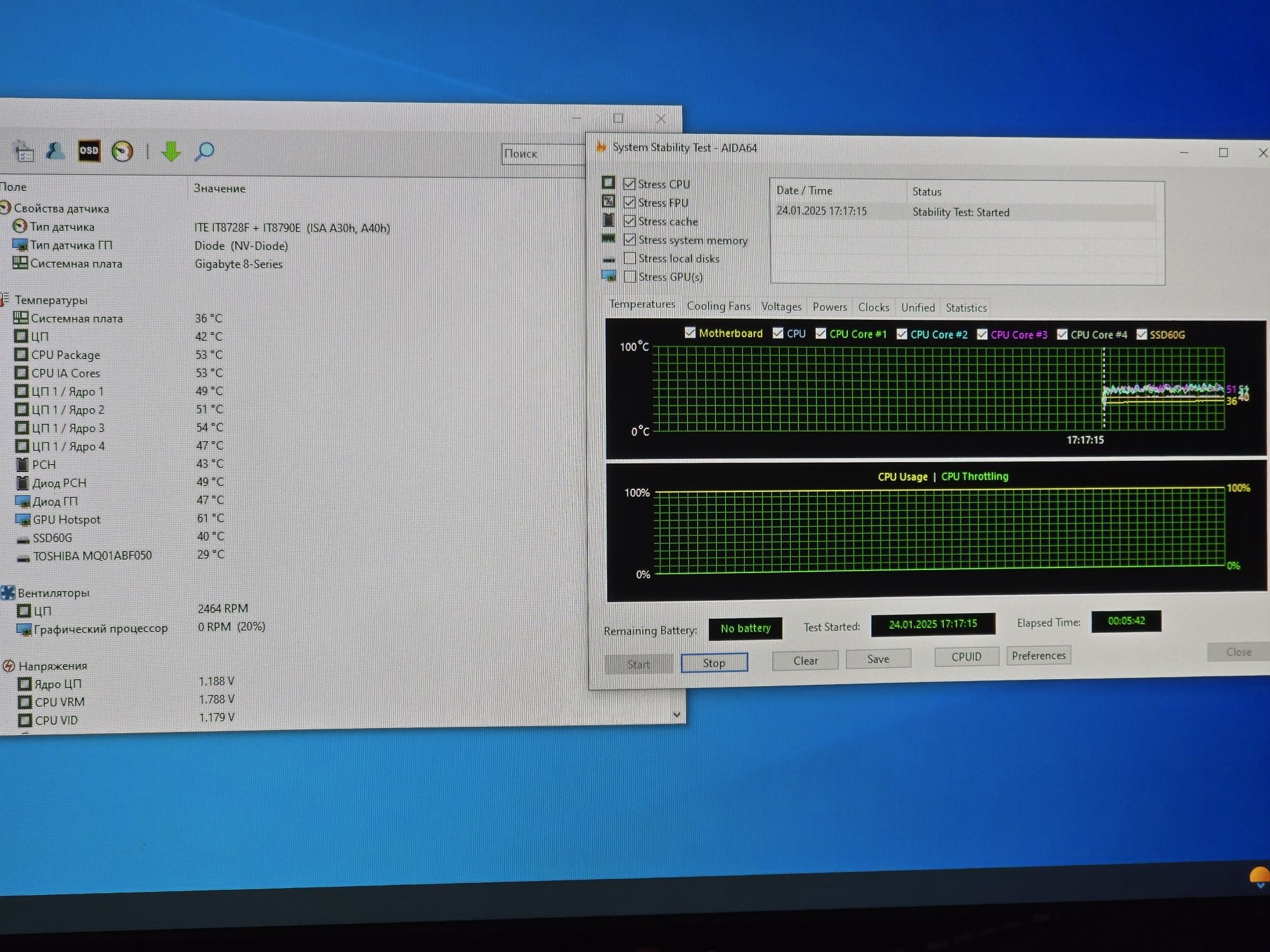Click the monitor icon beside GPU Hotspot

coord(23,520)
